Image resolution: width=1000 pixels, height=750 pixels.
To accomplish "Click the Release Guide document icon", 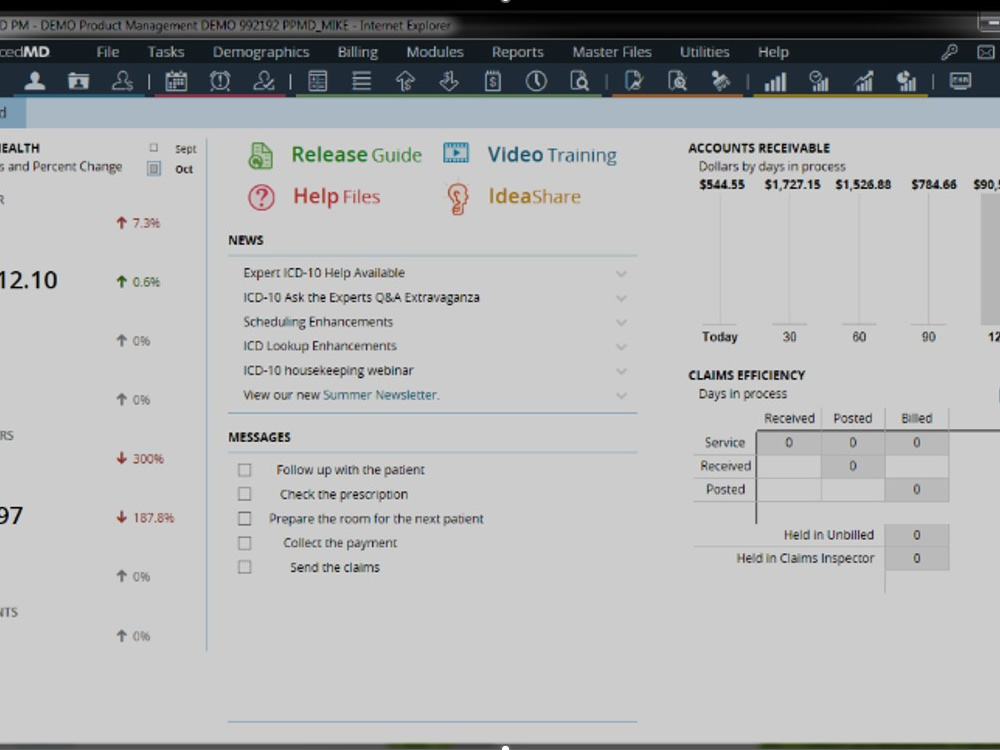I will click(x=260, y=156).
